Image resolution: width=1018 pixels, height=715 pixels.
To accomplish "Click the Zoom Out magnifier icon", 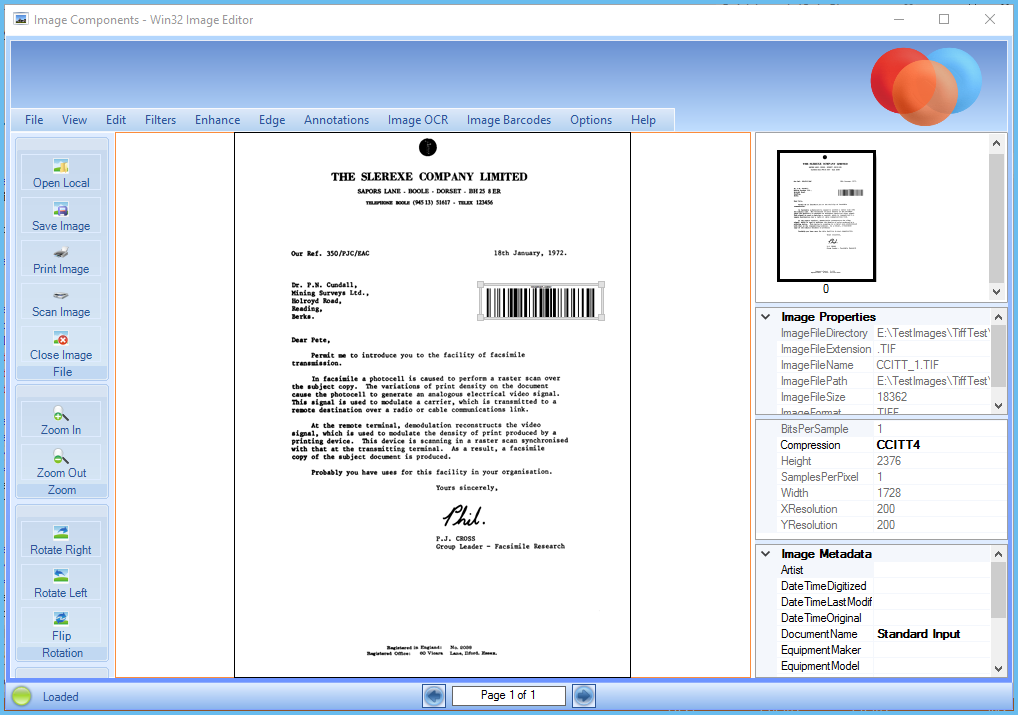I will point(61,456).
